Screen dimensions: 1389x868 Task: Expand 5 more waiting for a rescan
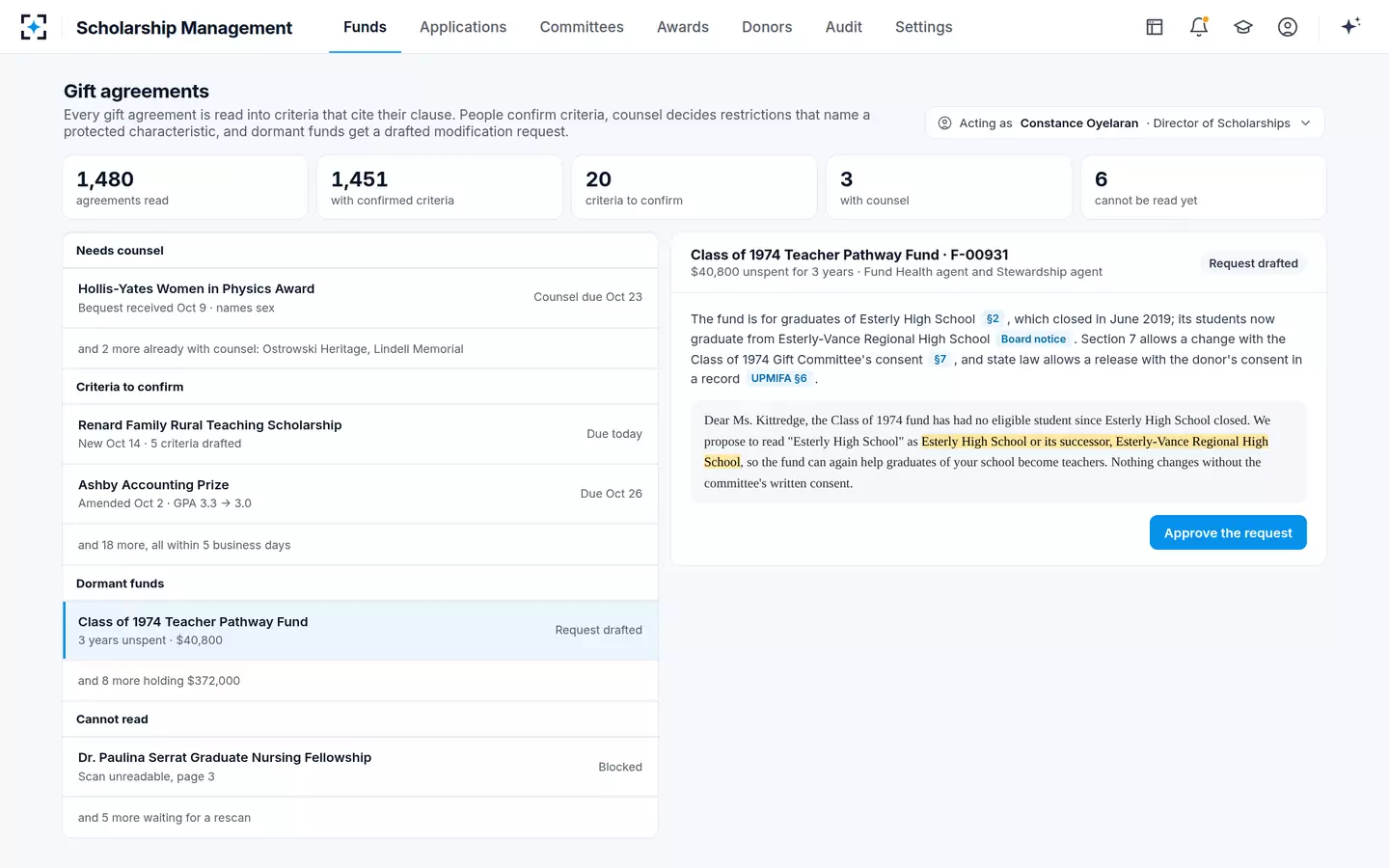click(360, 818)
